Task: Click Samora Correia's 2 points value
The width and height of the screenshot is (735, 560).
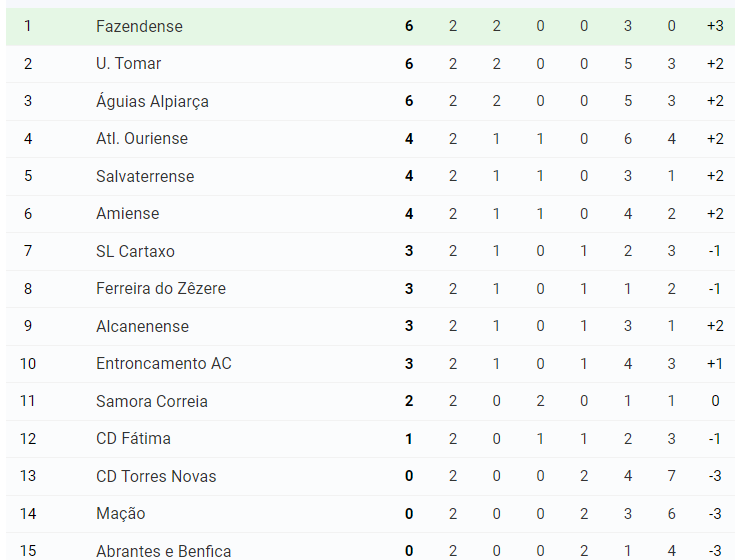Action: click(409, 401)
